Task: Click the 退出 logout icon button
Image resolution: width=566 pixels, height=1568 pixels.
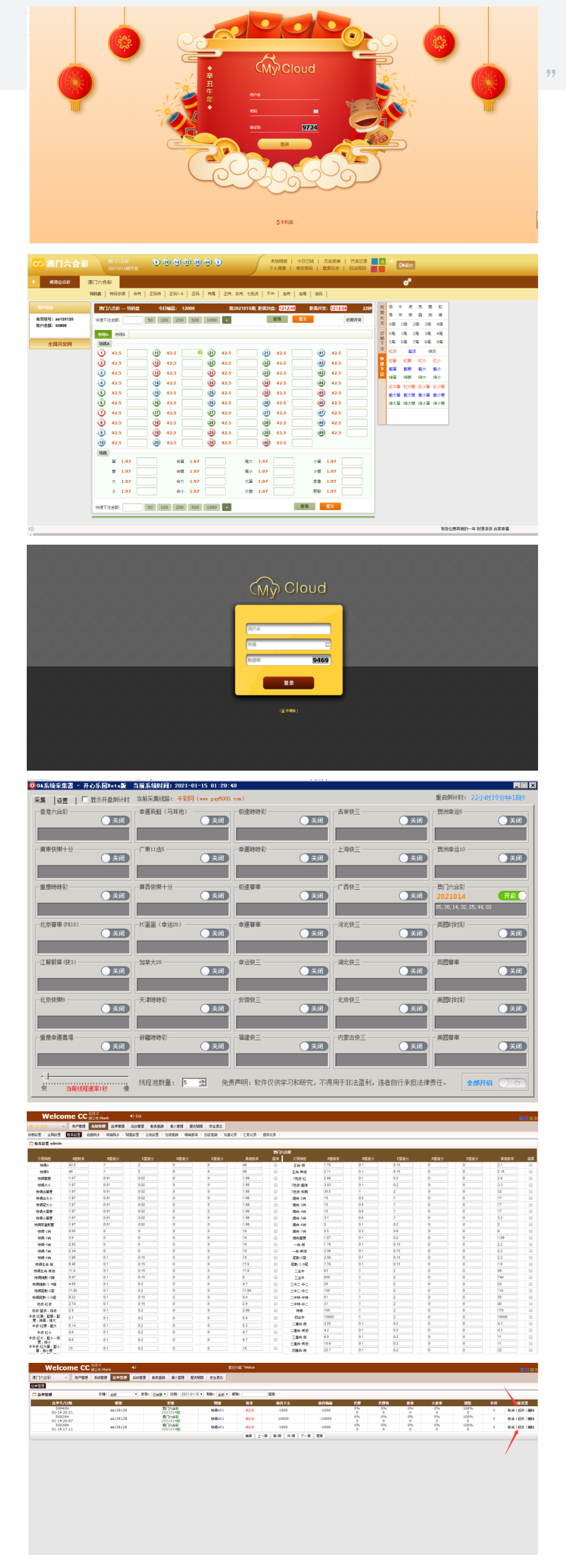Action: [406, 265]
